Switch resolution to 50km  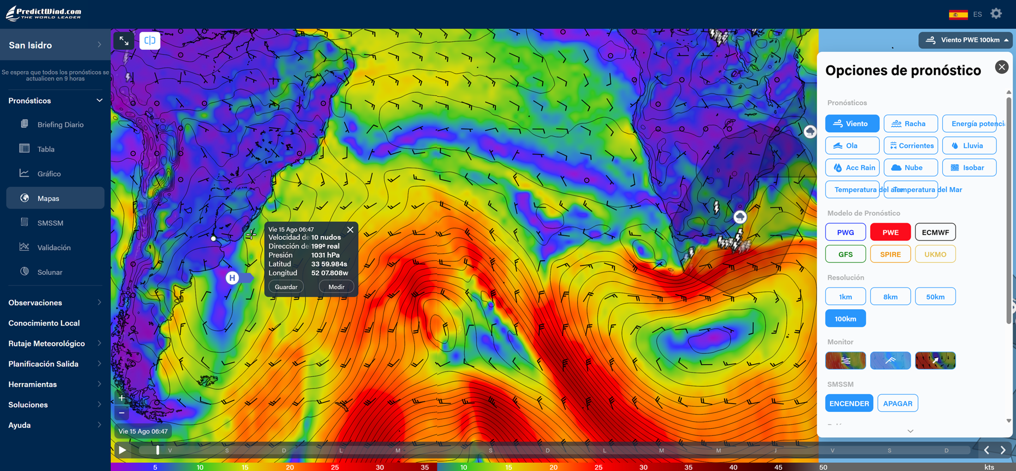tap(935, 297)
